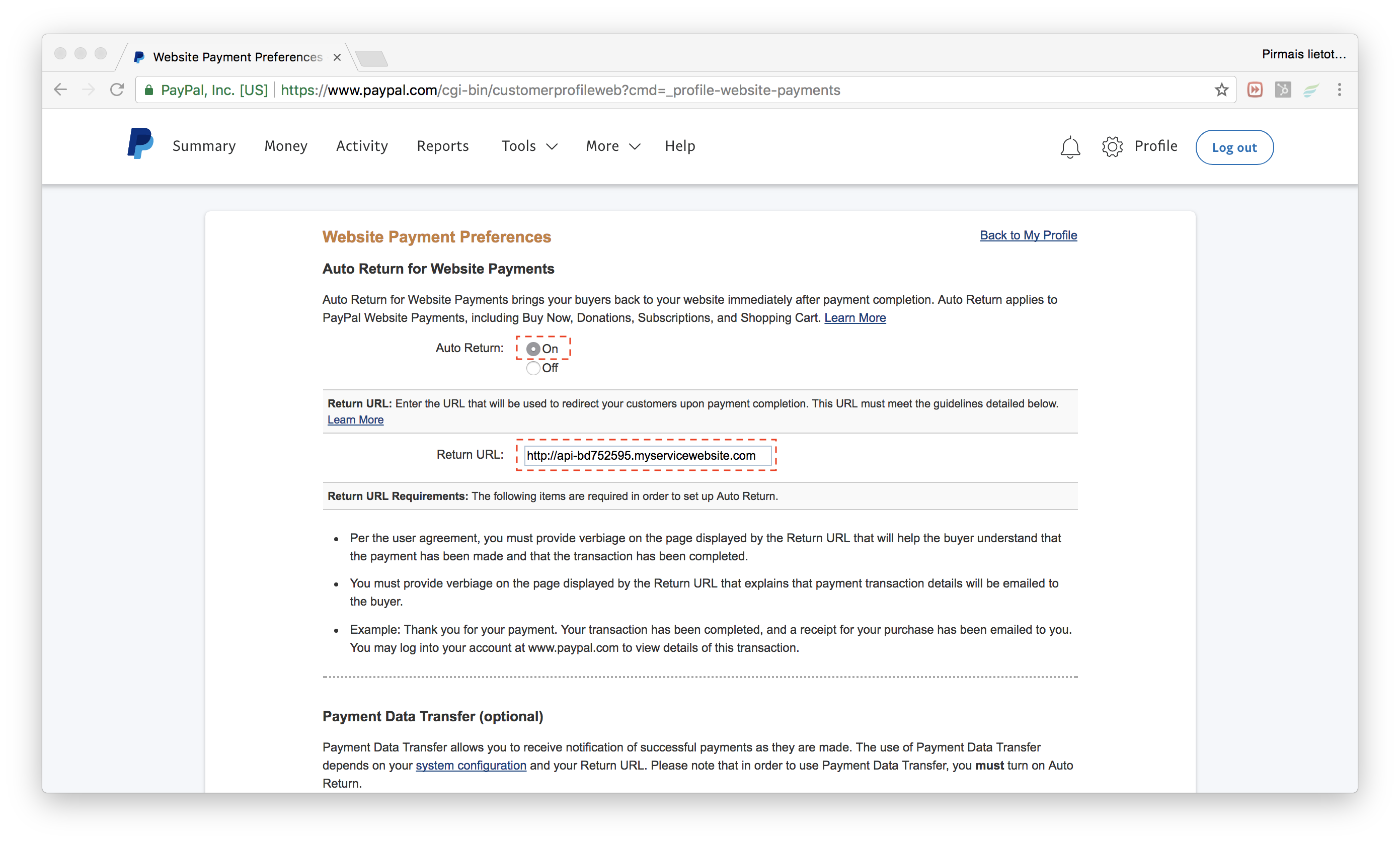Open the Reports page

point(443,146)
